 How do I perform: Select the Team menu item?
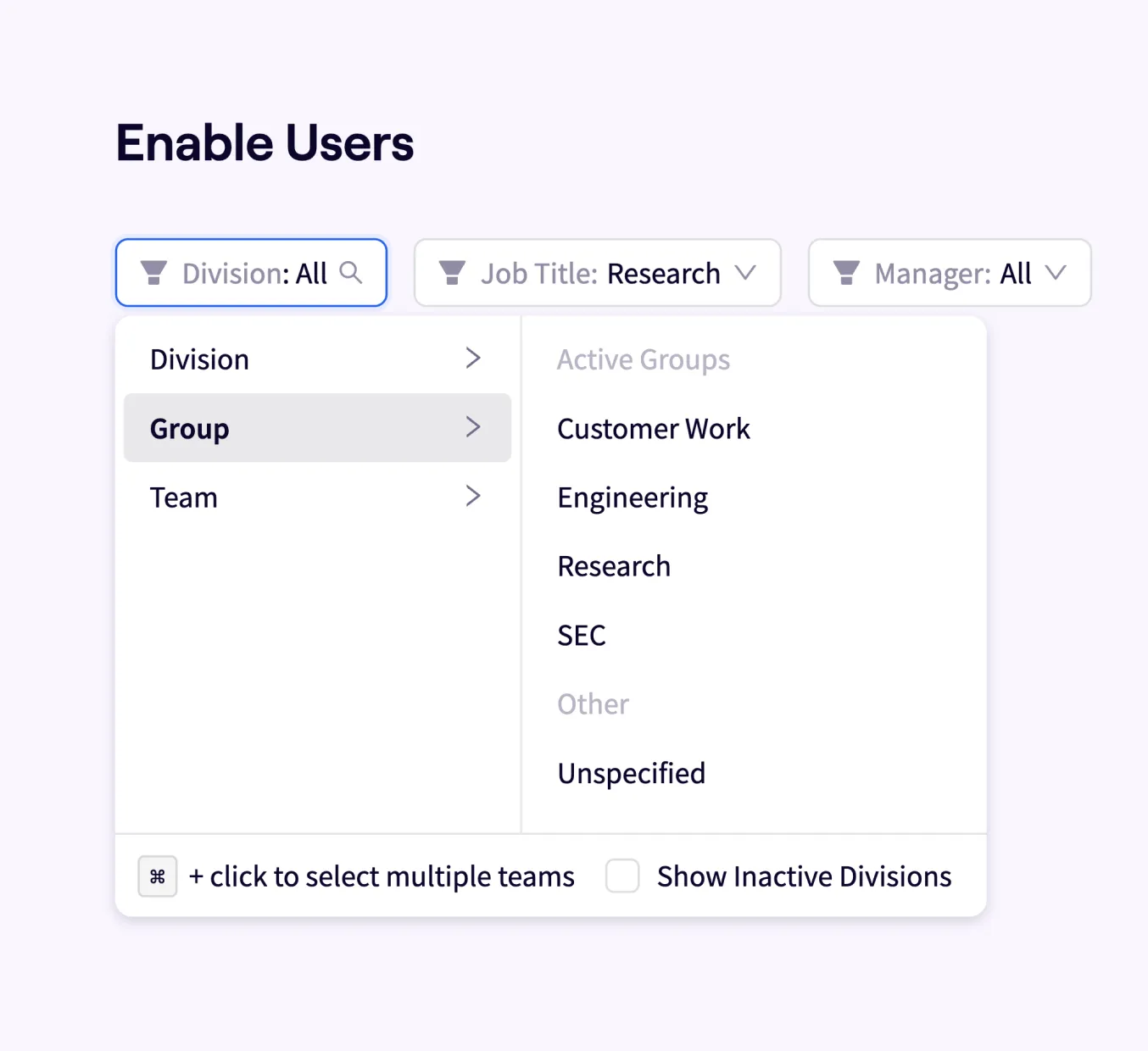coord(184,498)
